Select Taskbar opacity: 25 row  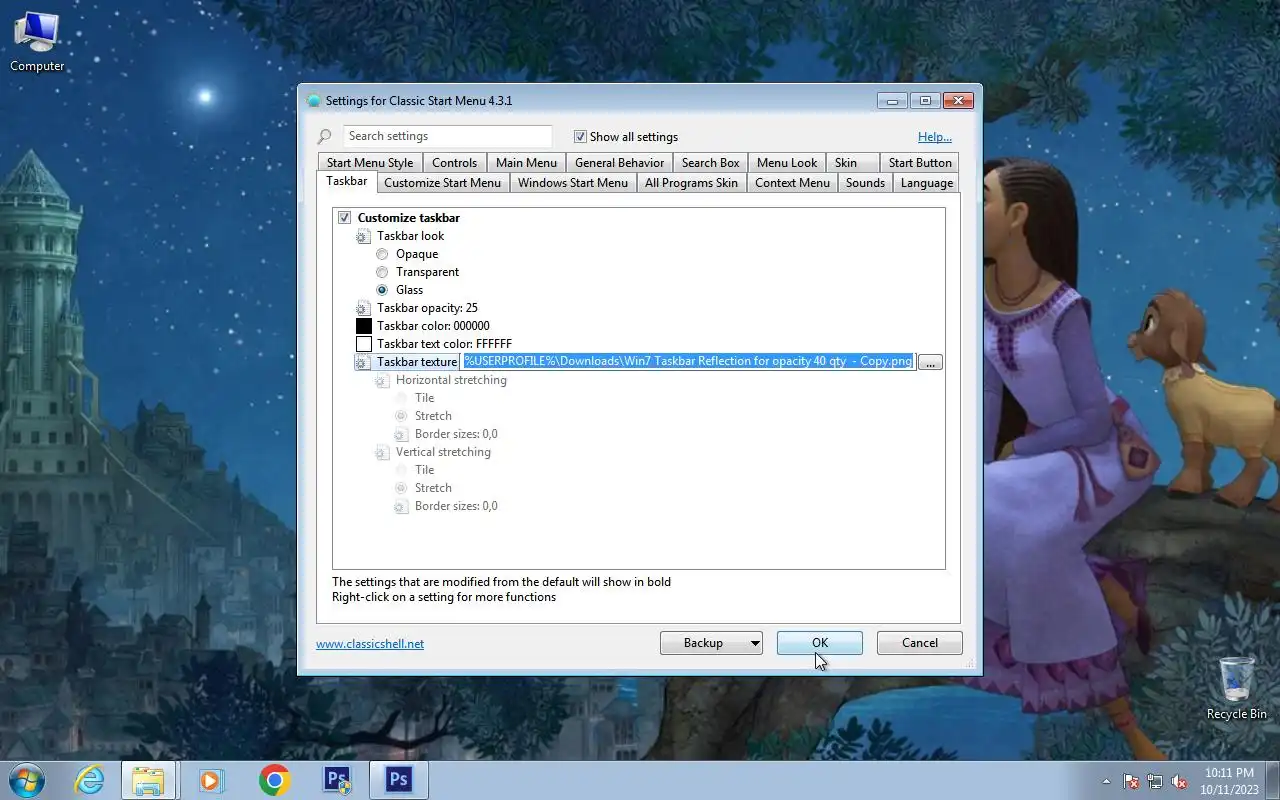pyautogui.click(x=427, y=308)
